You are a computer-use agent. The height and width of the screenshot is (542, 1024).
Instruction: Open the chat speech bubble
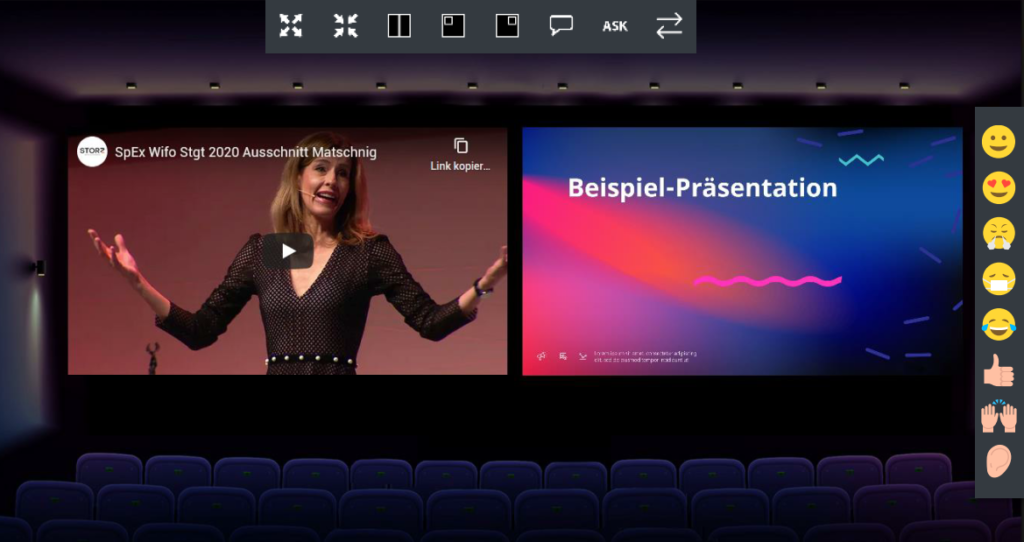pos(561,26)
